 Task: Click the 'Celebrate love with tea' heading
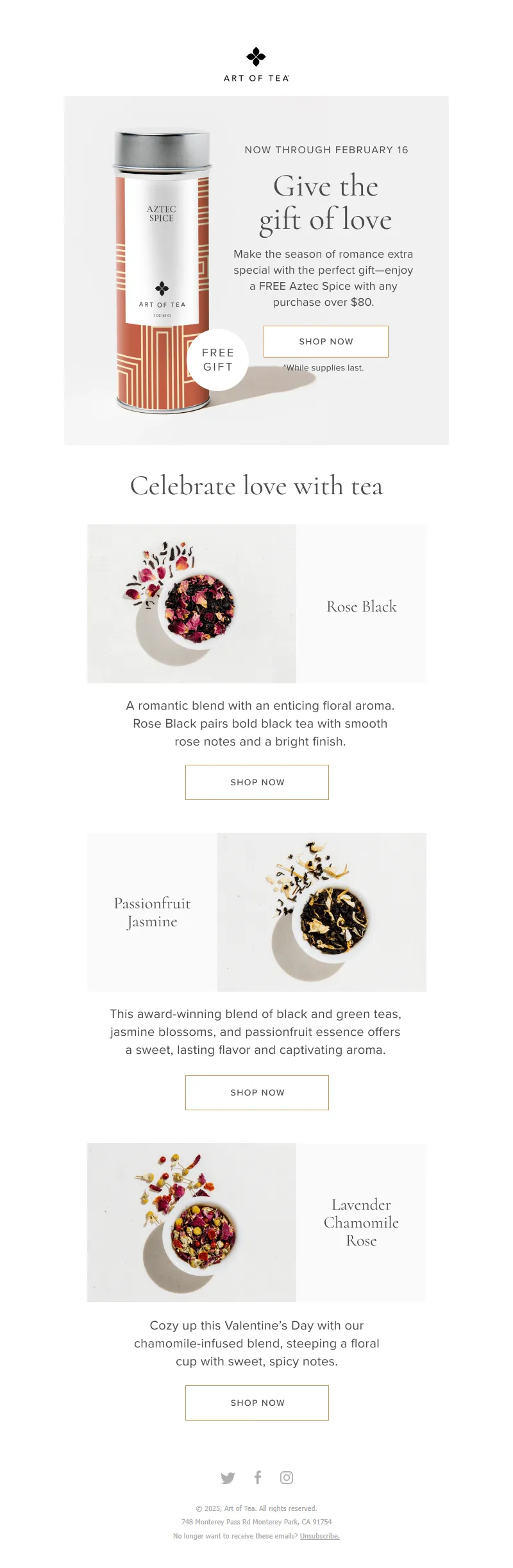(256, 486)
